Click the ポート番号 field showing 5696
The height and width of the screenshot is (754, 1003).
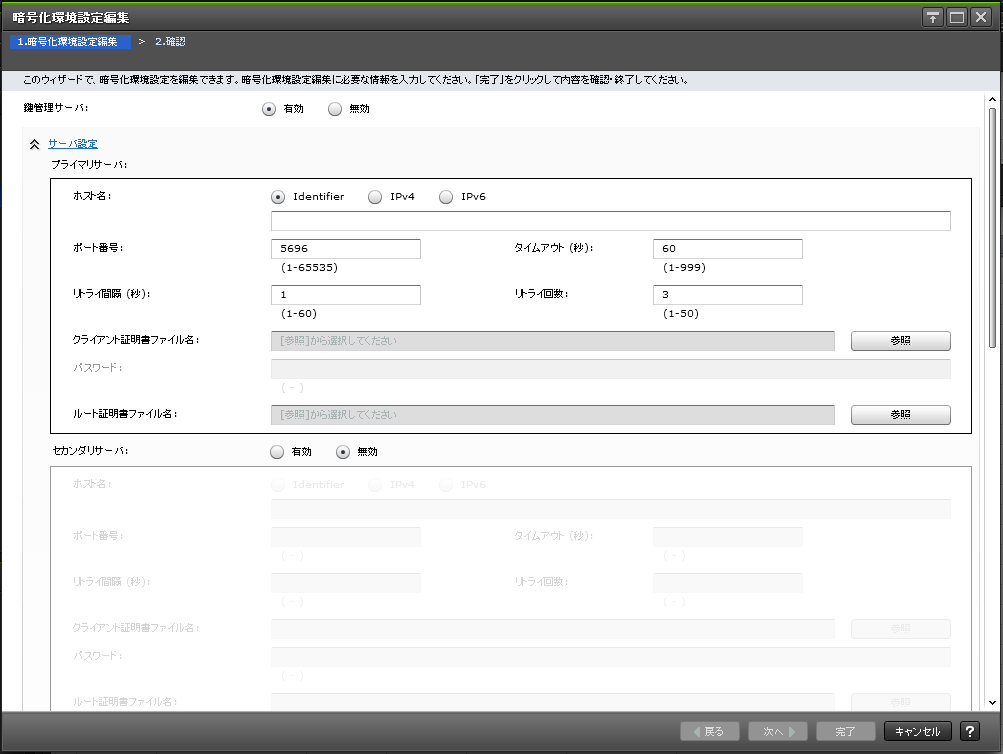(345, 249)
